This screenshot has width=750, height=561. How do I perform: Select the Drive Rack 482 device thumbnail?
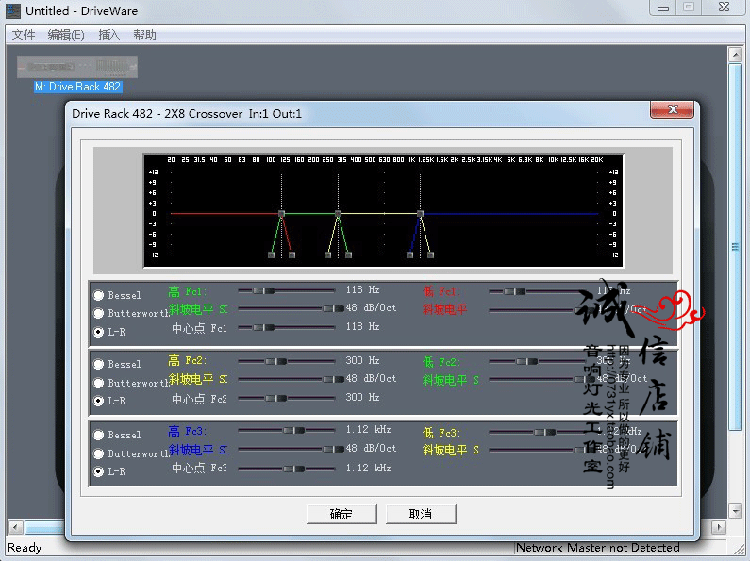point(77,67)
